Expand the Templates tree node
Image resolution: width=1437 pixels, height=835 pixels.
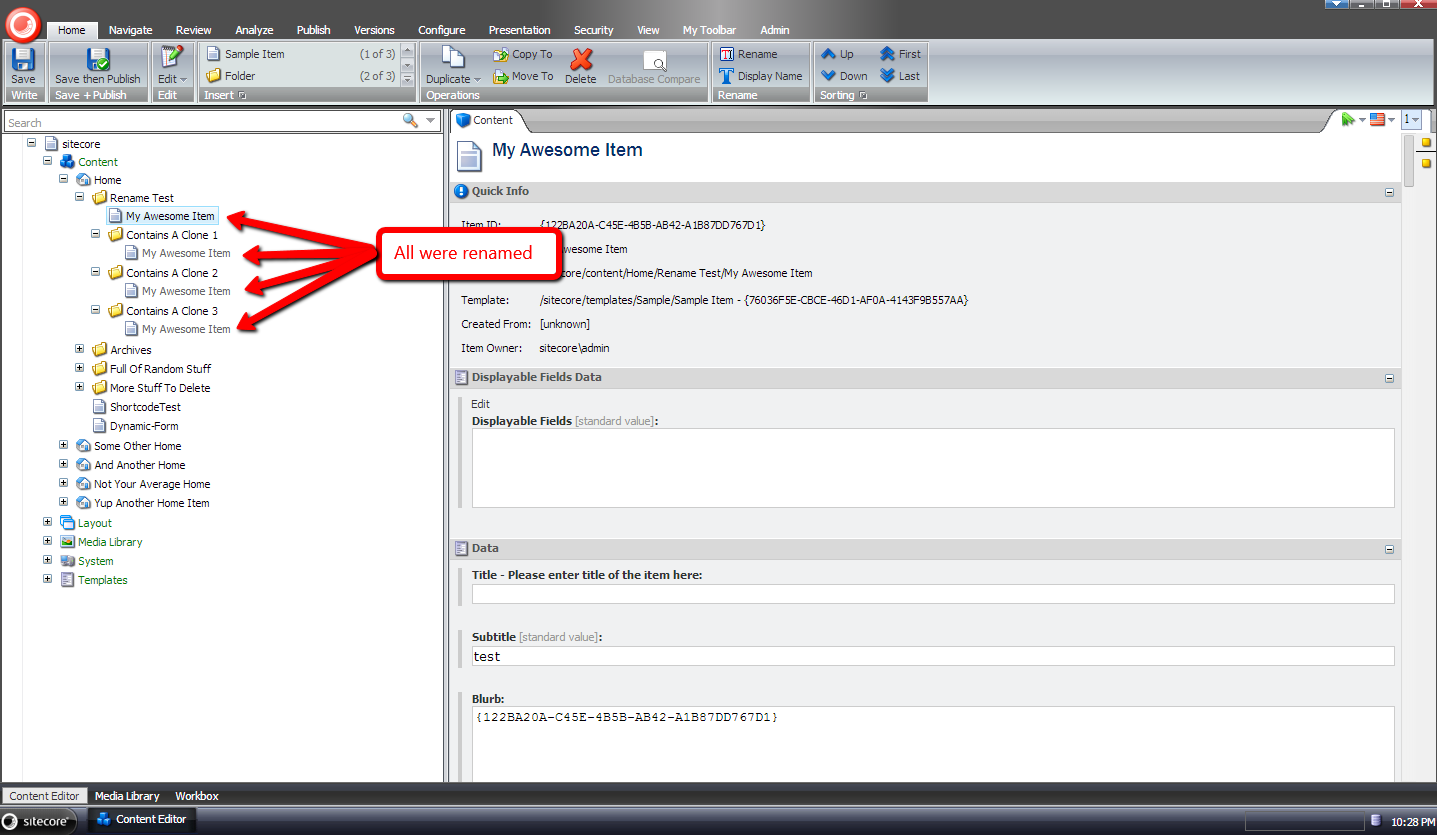(x=47, y=580)
